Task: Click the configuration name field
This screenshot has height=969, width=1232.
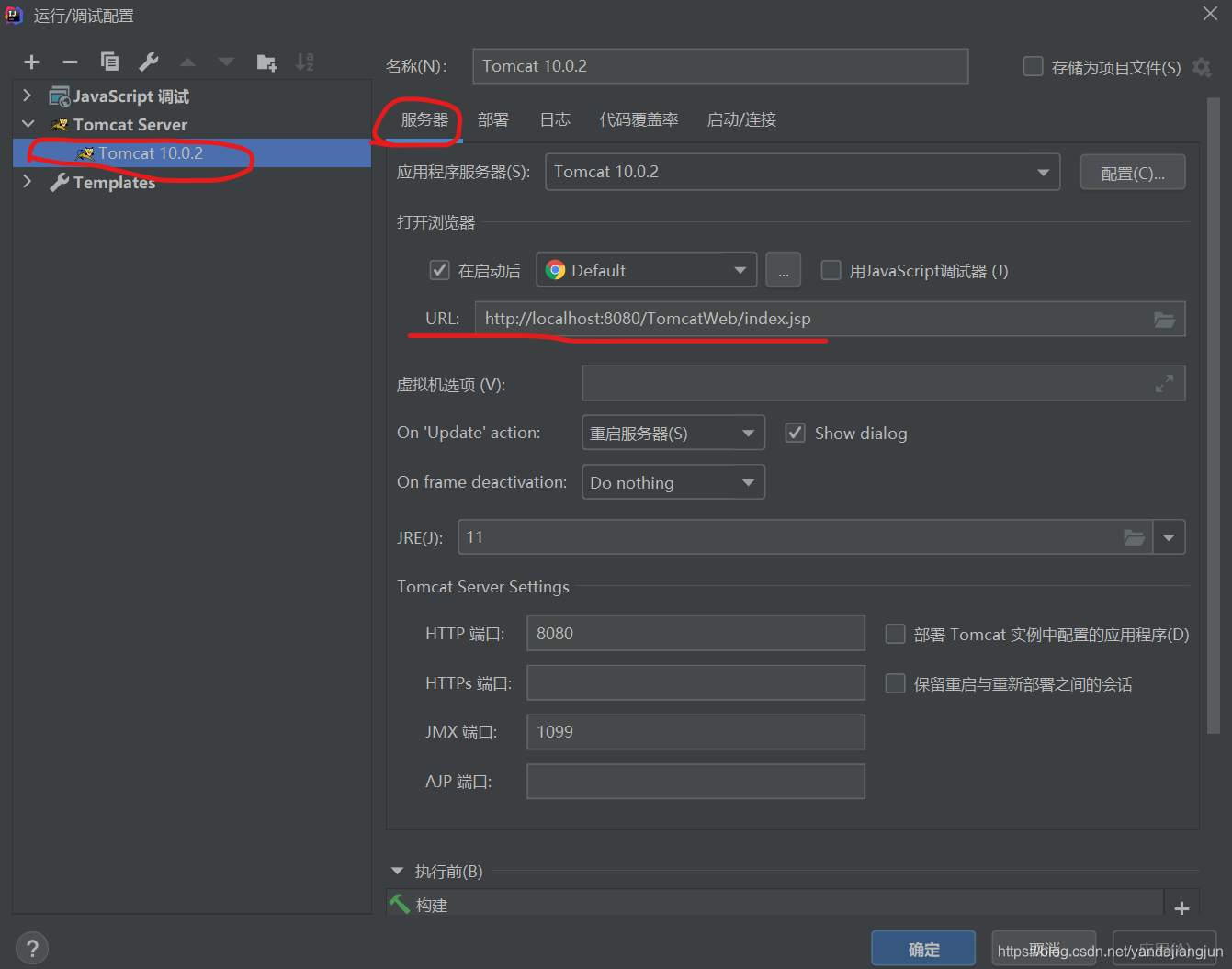Action: click(x=720, y=66)
